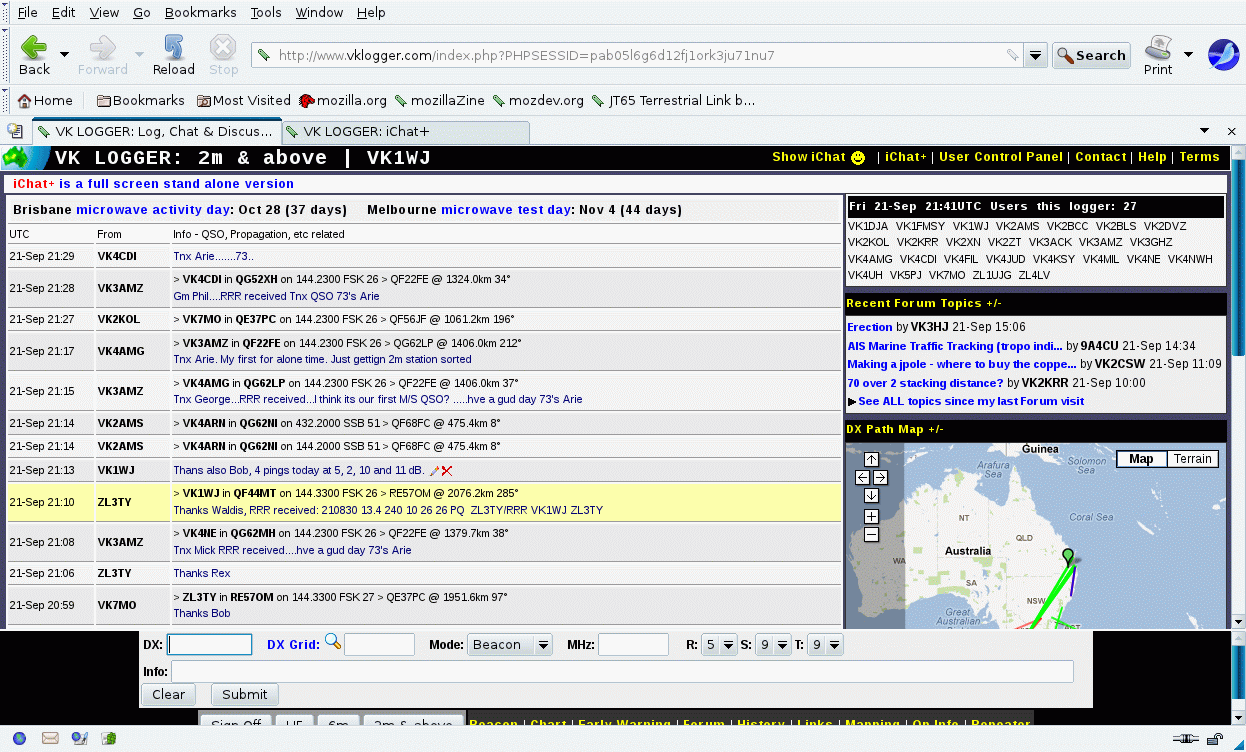Click the SeaMonkey throbber logo

tap(1224, 55)
